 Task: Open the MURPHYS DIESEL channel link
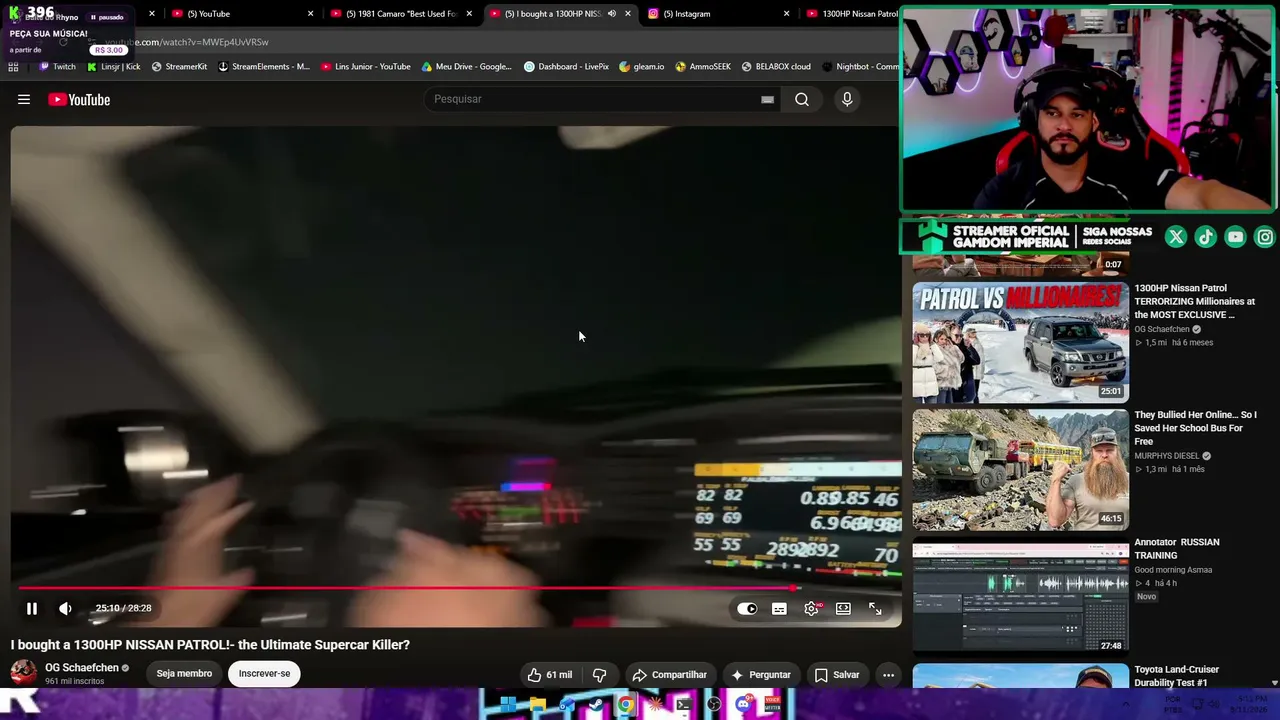(1166, 456)
